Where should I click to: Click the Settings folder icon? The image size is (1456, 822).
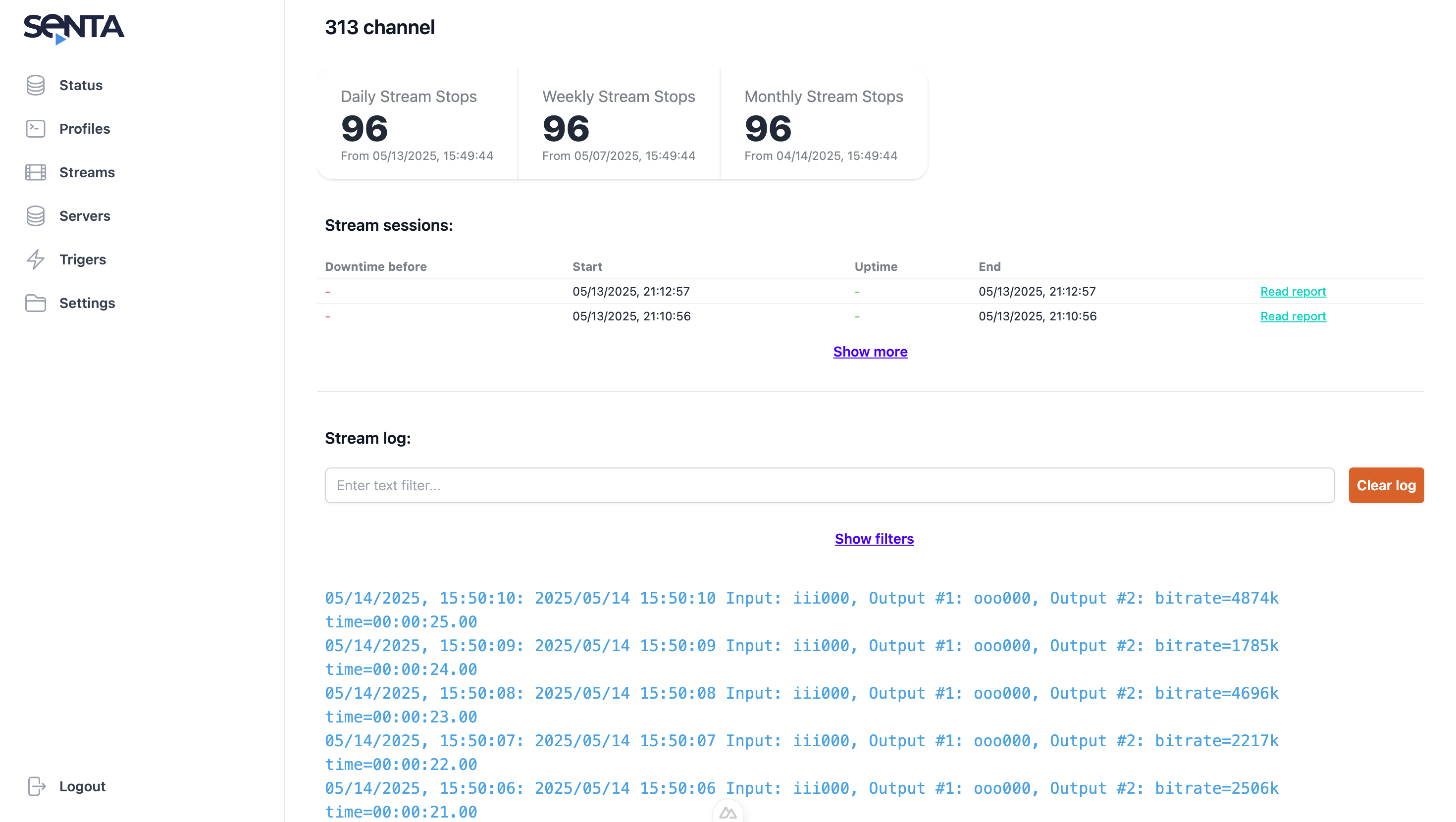36,303
